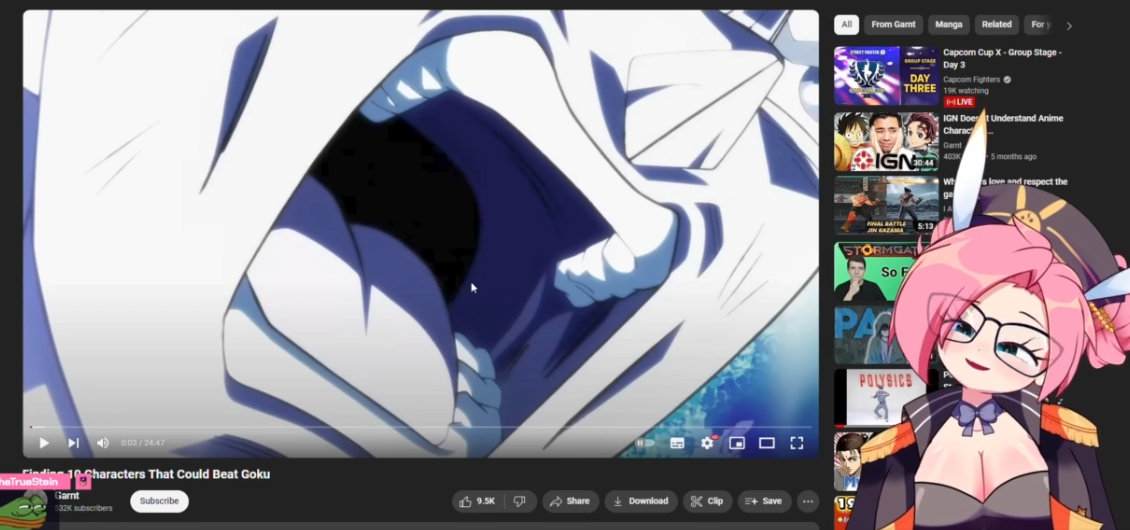Turn on subtitles/closed captions
Screen dimensions: 1130x530
tap(677, 443)
